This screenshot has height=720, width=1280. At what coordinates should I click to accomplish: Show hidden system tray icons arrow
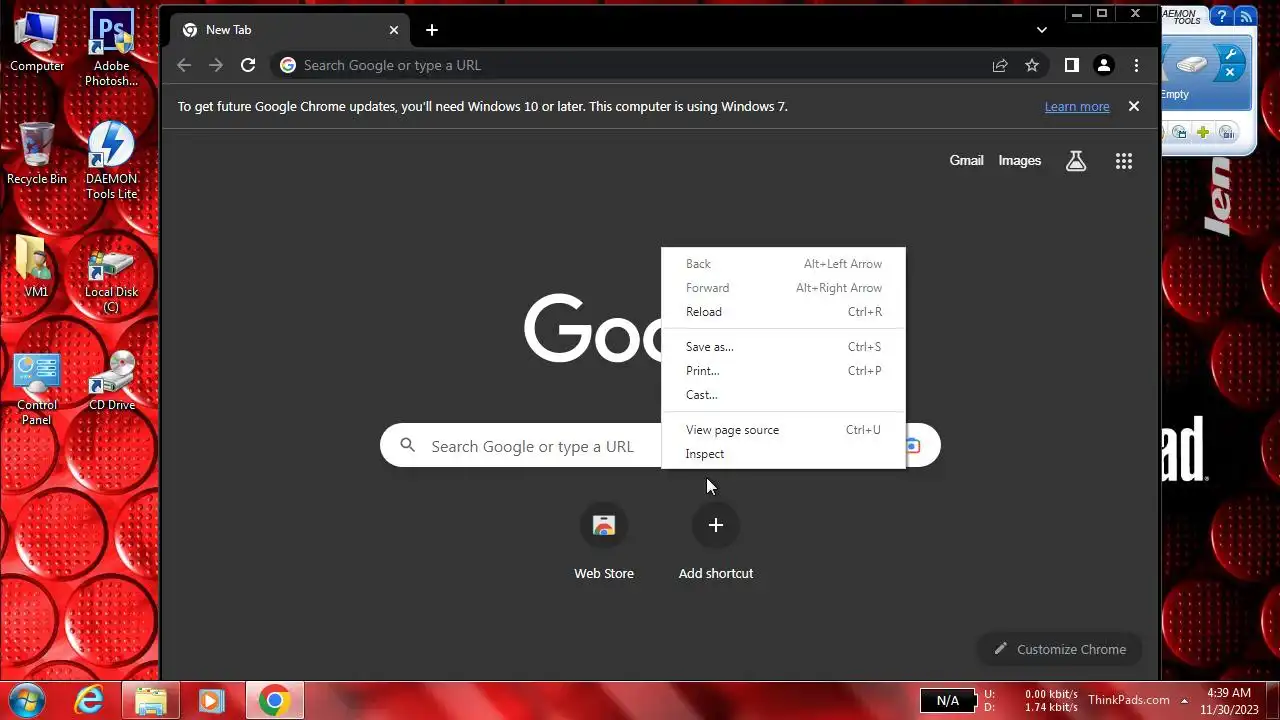pos(1184,701)
